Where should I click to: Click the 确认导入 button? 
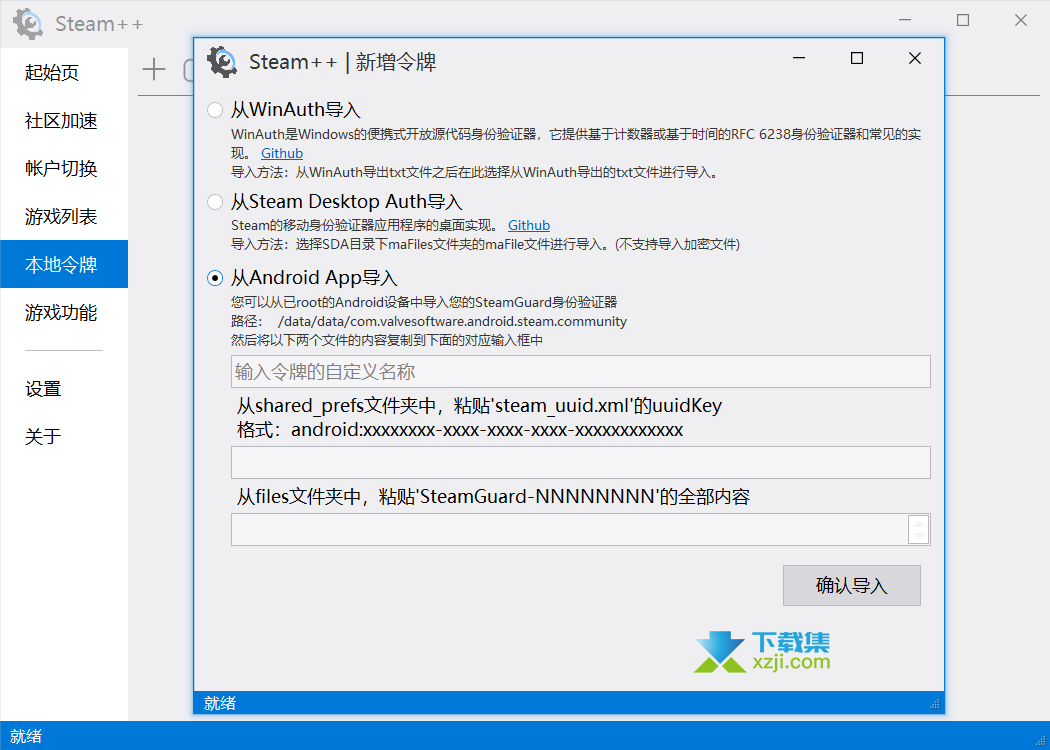coord(852,585)
